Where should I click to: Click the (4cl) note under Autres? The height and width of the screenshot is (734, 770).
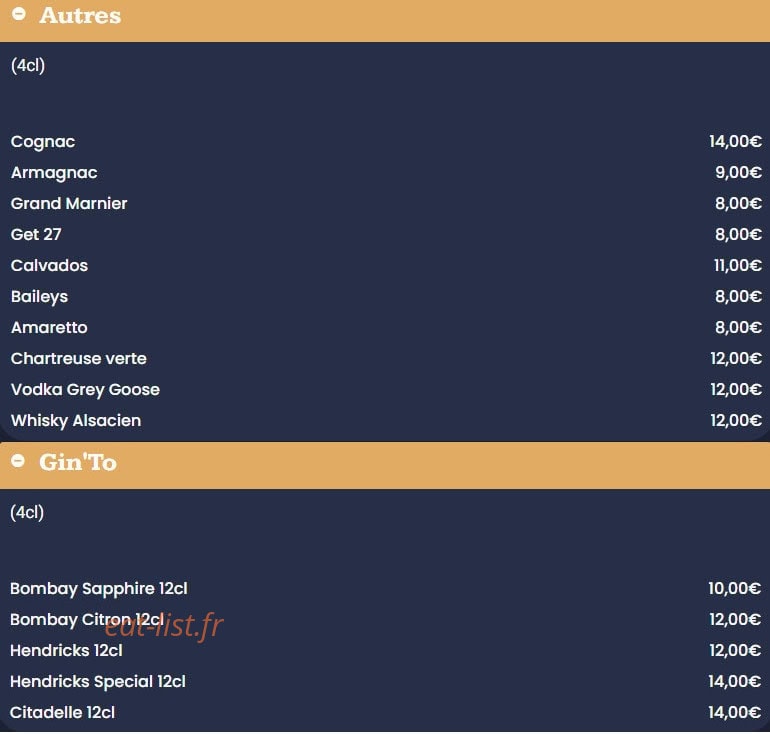[28, 65]
